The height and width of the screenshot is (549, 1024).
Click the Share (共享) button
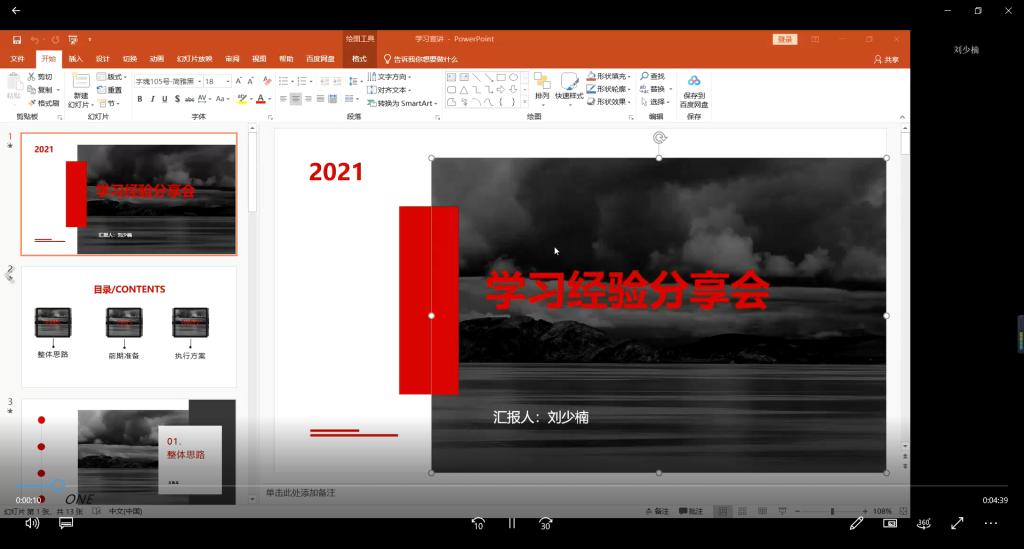click(x=886, y=59)
